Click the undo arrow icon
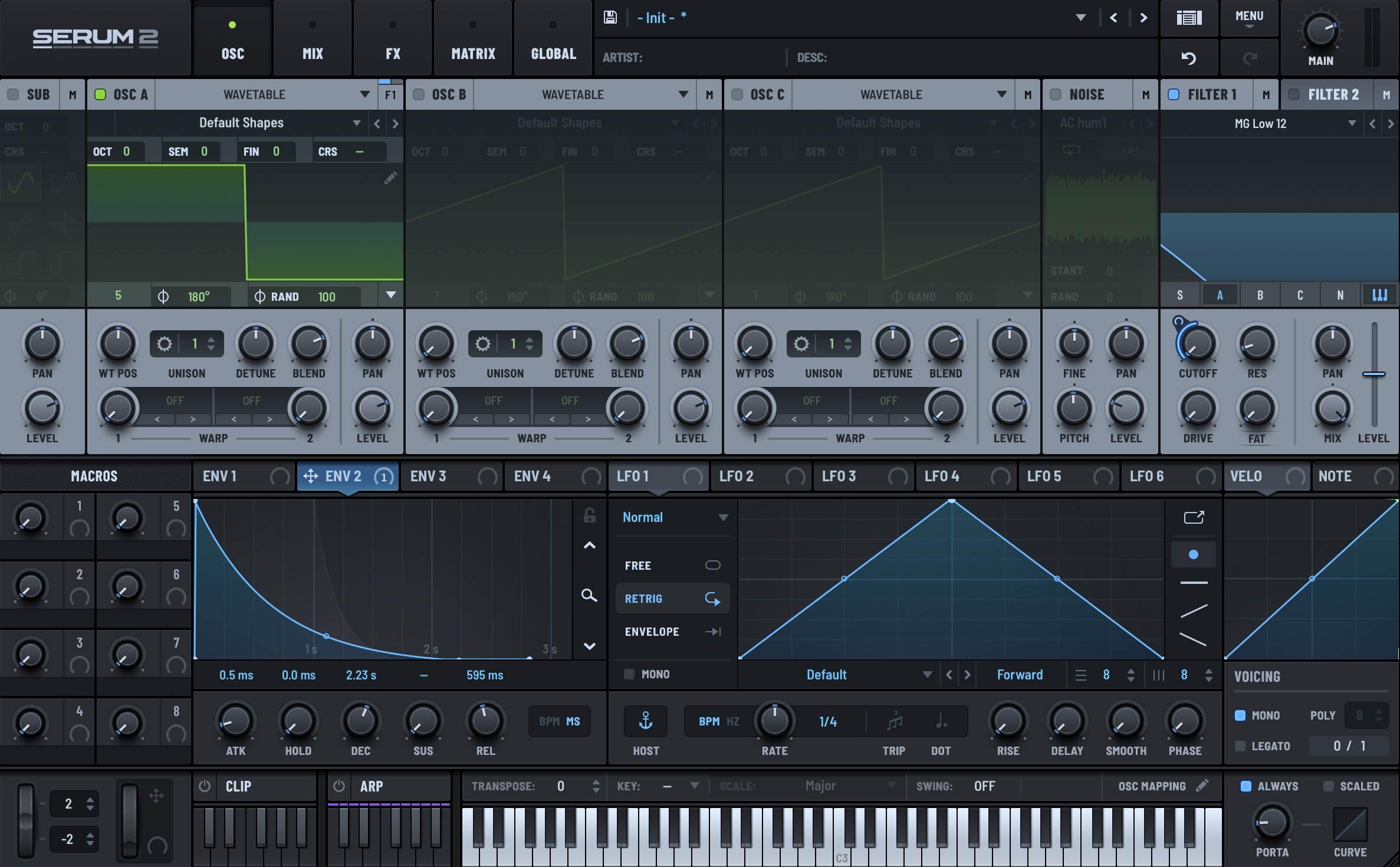This screenshot has width=1400, height=867. click(1189, 58)
